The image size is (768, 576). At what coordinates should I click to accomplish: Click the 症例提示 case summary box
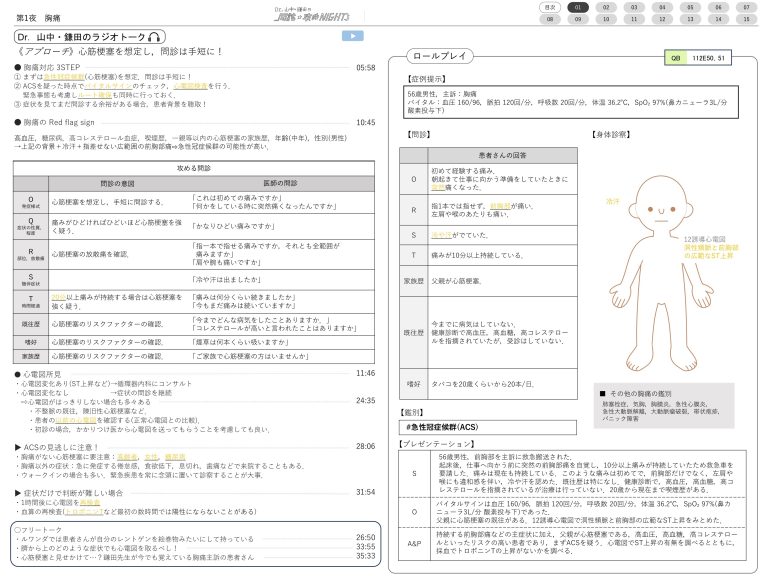point(569,102)
